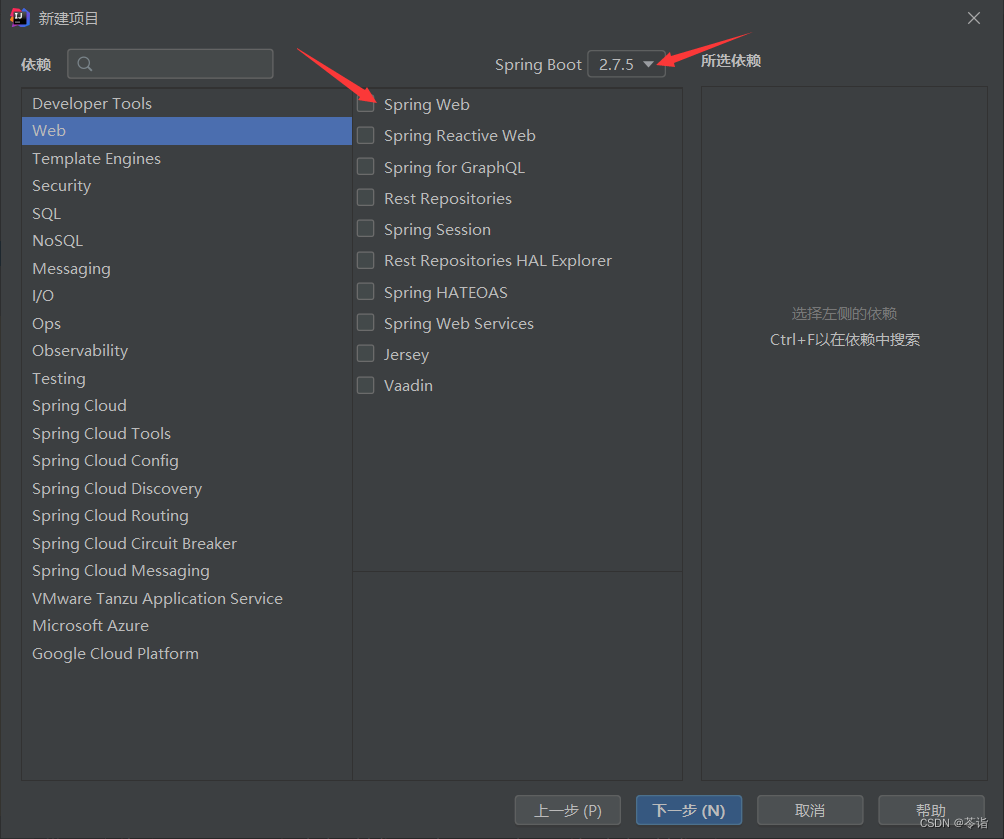Image resolution: width=1004 pixels, height=839 pixels.
Task: Click the Spring Reactive Web label
Action: (460, 136)
